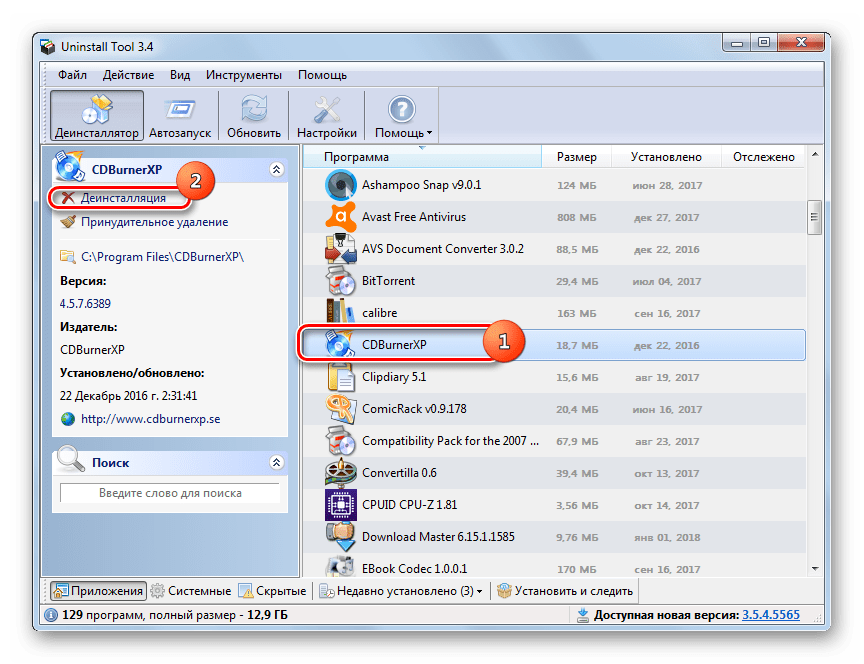This screenshot has width=864, height=664.
Task: Click the Compatibility Pack icon
Action: (341, 441)
